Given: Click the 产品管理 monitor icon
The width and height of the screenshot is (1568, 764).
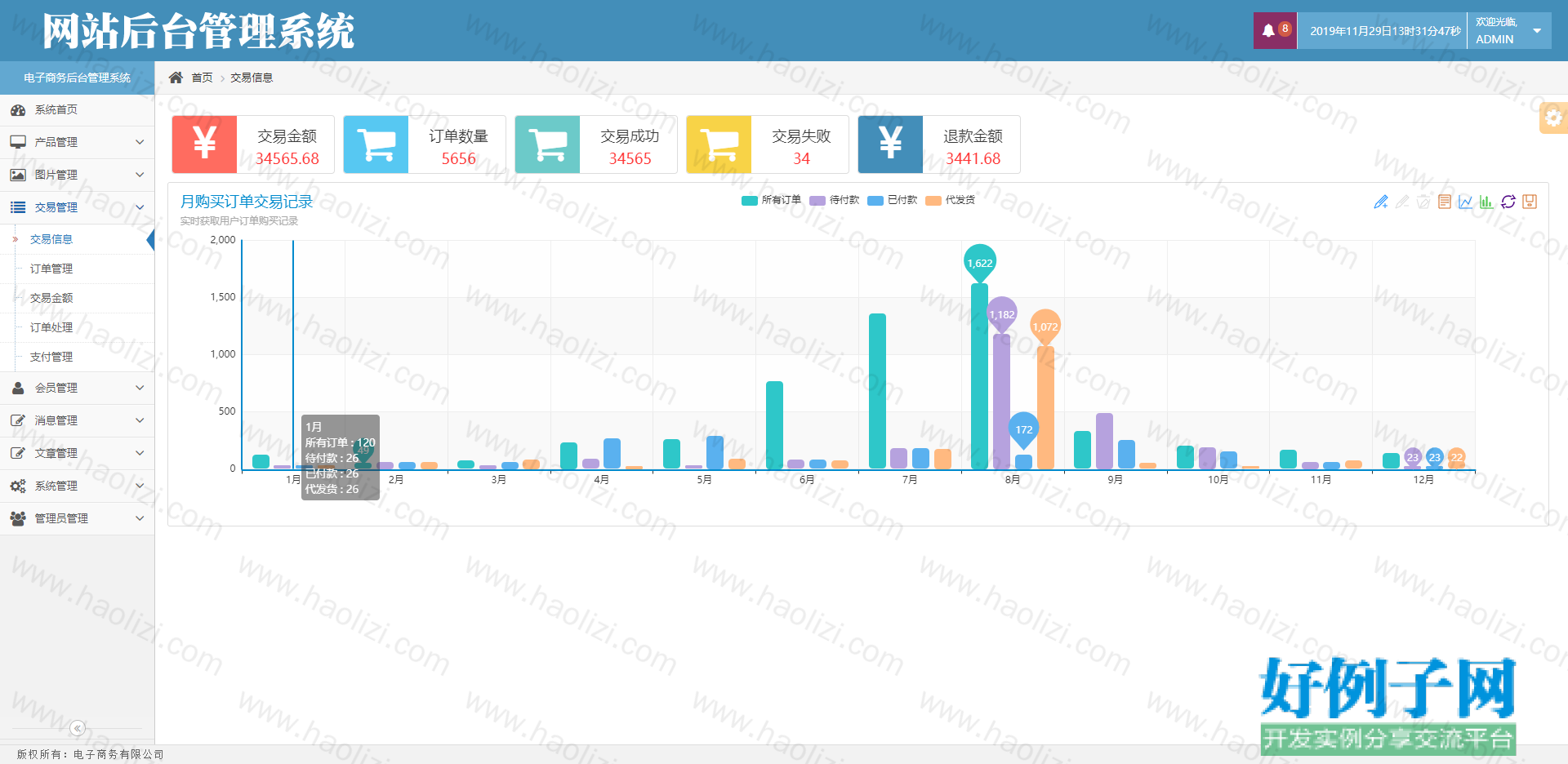Looking at the screenshot, I should (18, 142).
